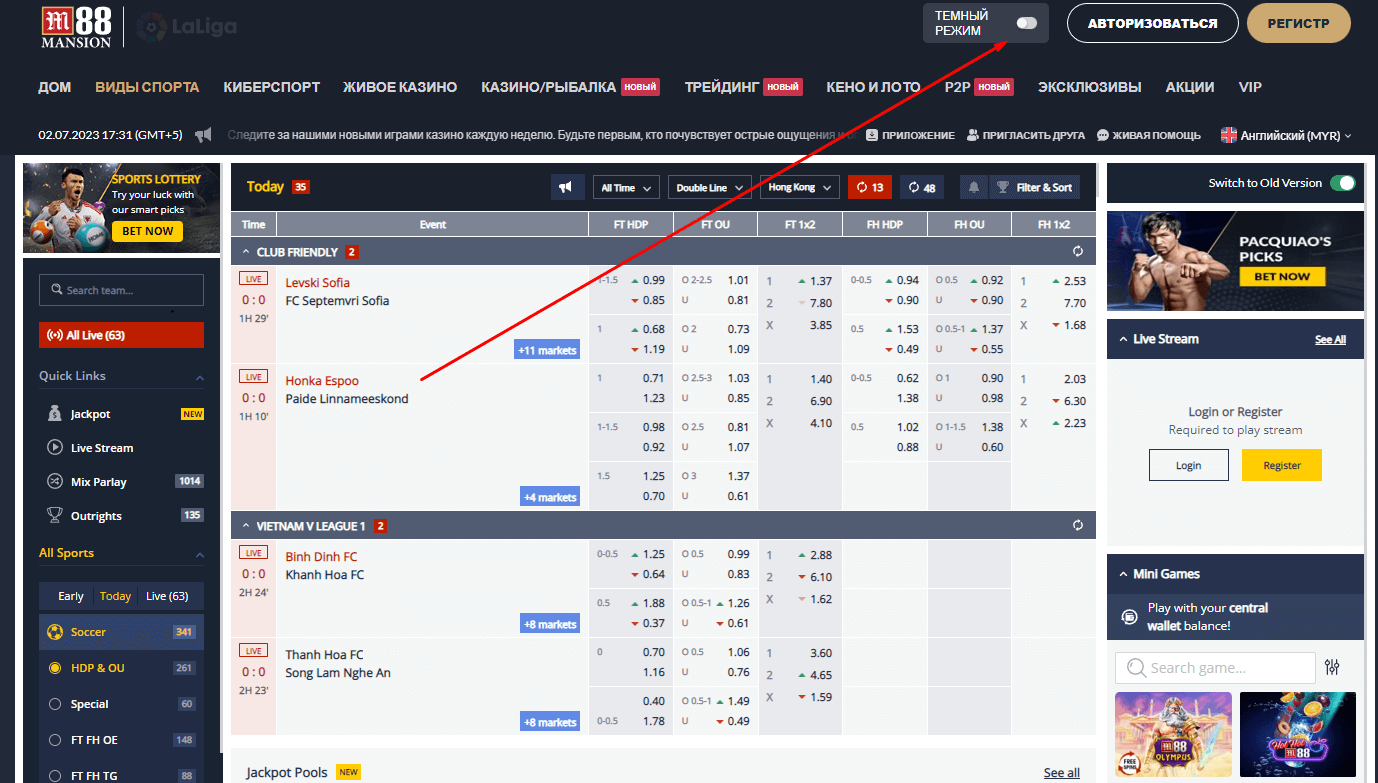Click the M88 Mansion logo

point(76,27)
